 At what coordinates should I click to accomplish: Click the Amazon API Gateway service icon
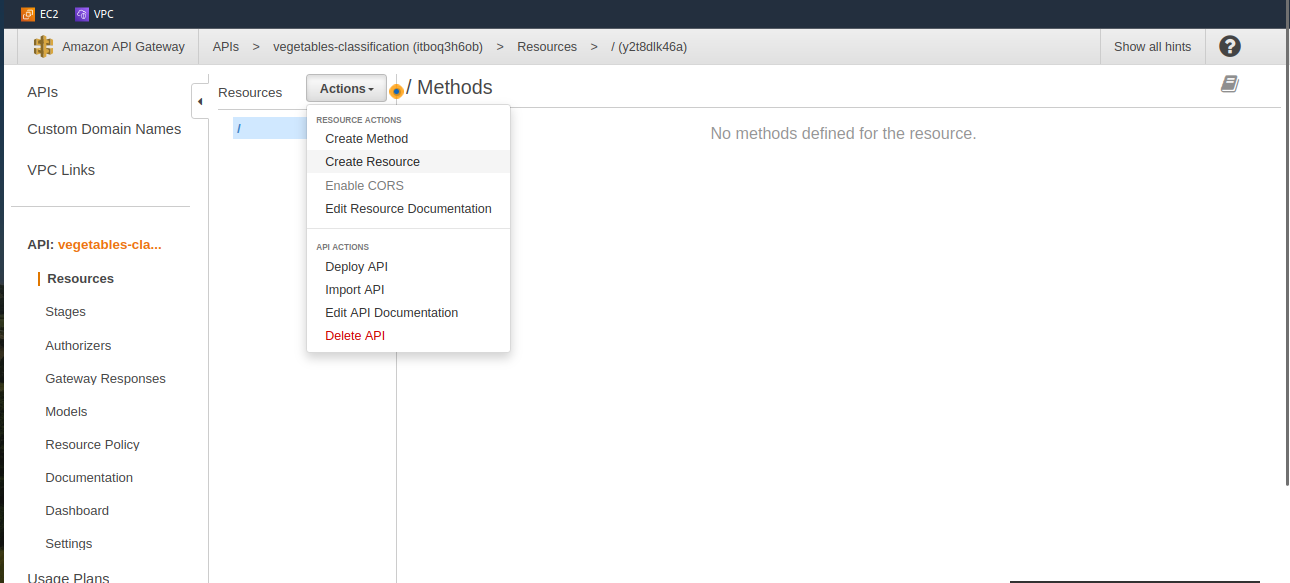[x=43, y=46]
